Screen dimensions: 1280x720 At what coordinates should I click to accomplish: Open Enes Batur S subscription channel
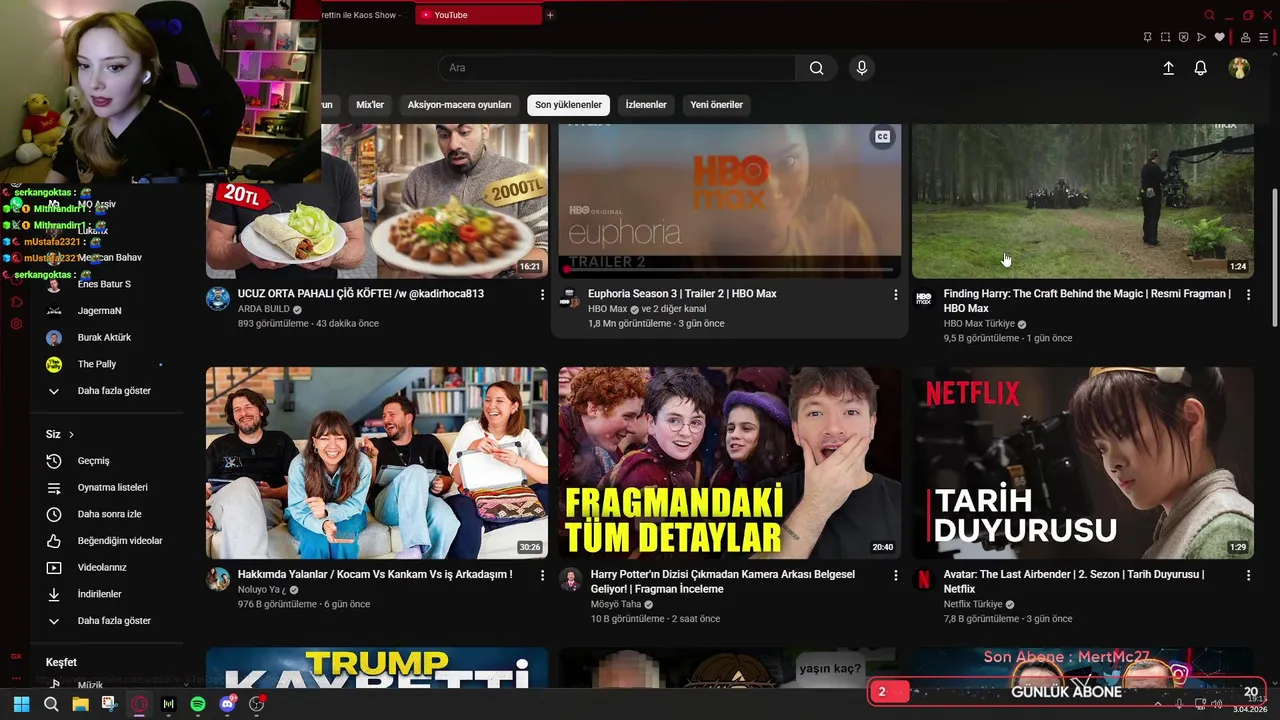coord(104,284)
